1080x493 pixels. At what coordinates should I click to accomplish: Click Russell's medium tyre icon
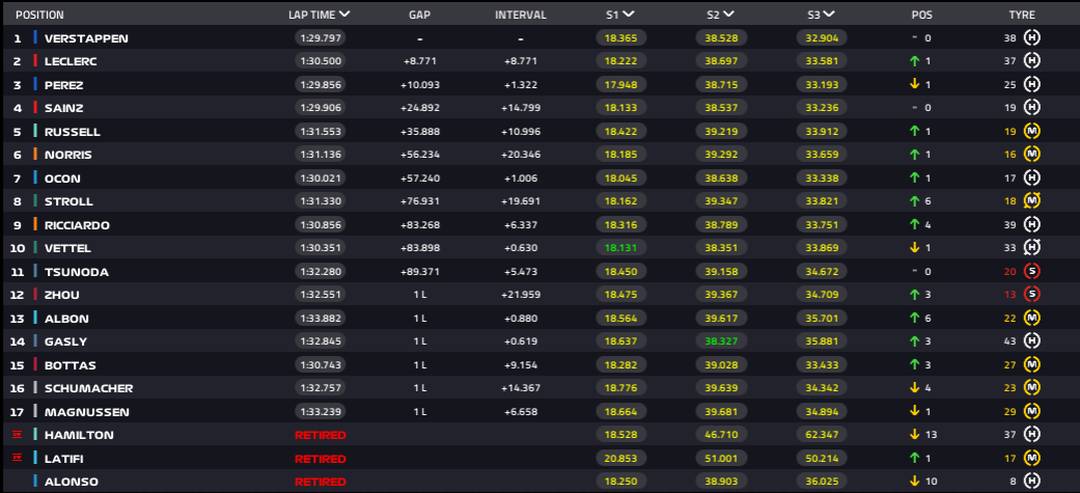tap(1031, 132)
